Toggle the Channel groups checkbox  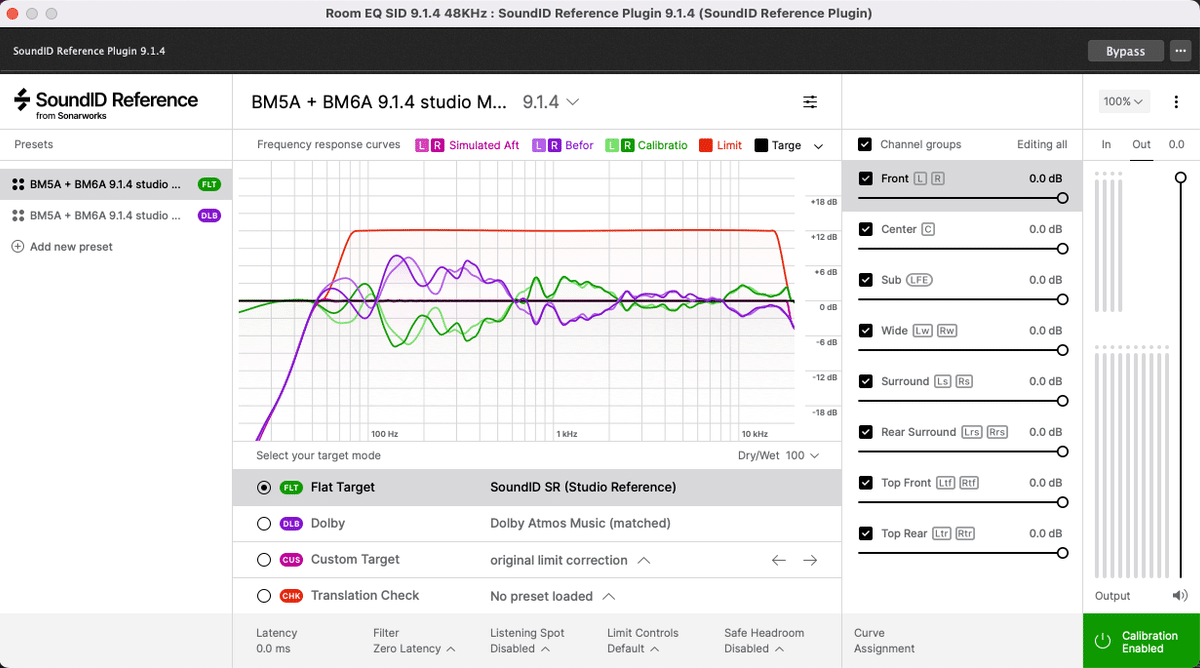[x=865, y=145]
